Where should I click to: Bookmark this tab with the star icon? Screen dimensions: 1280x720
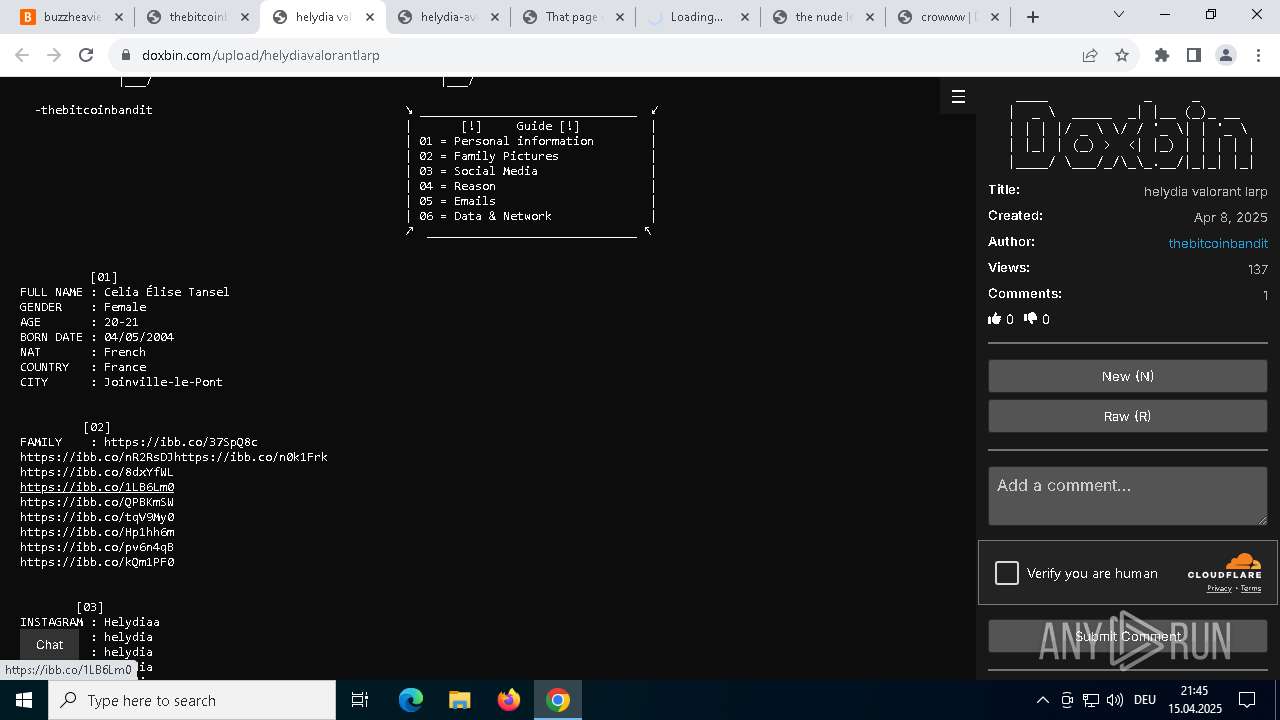[x=1122, y=56]
